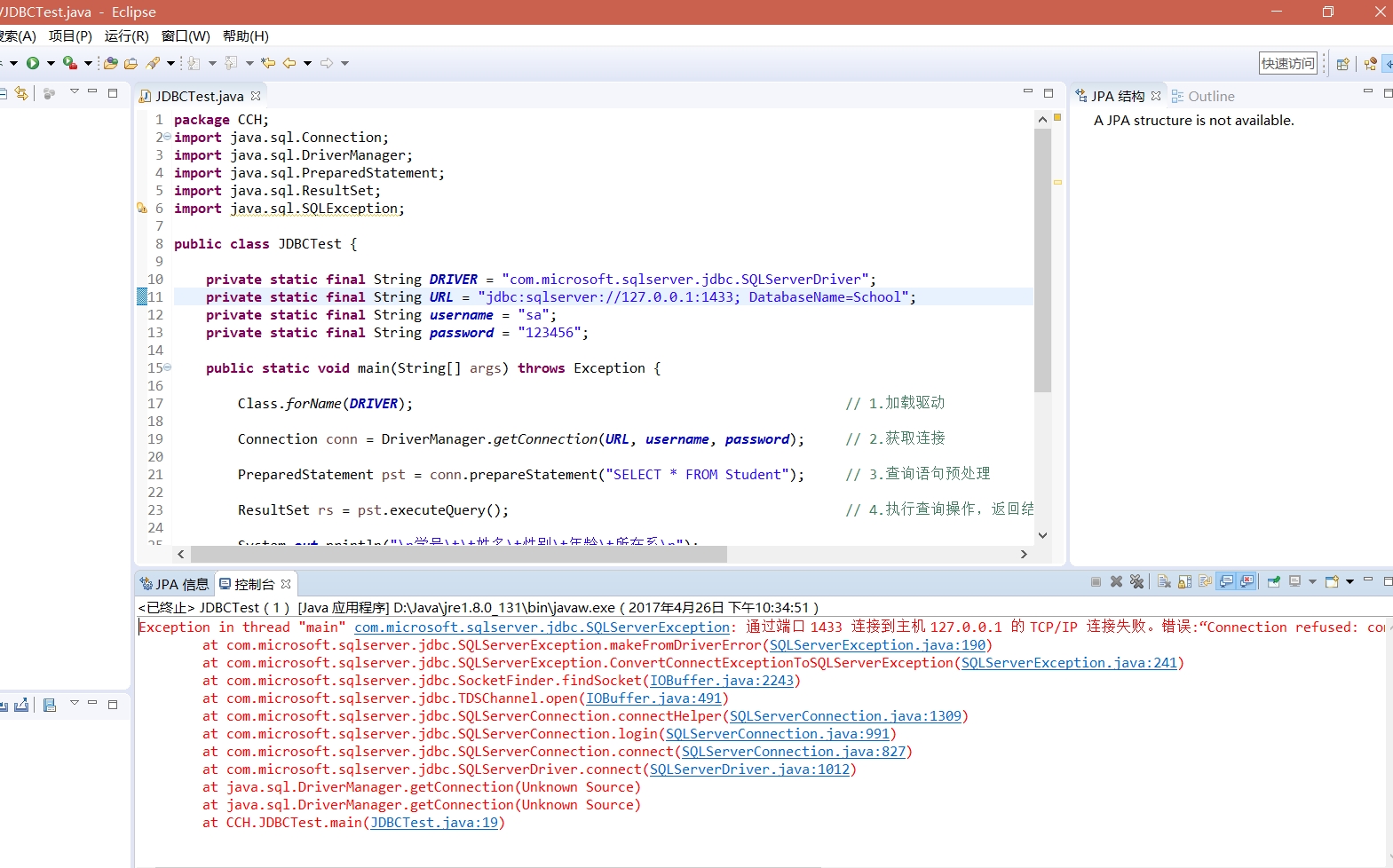Open the JDBCTest.java:19 link
Screen dimensions: 1393x868
point(434,823)
